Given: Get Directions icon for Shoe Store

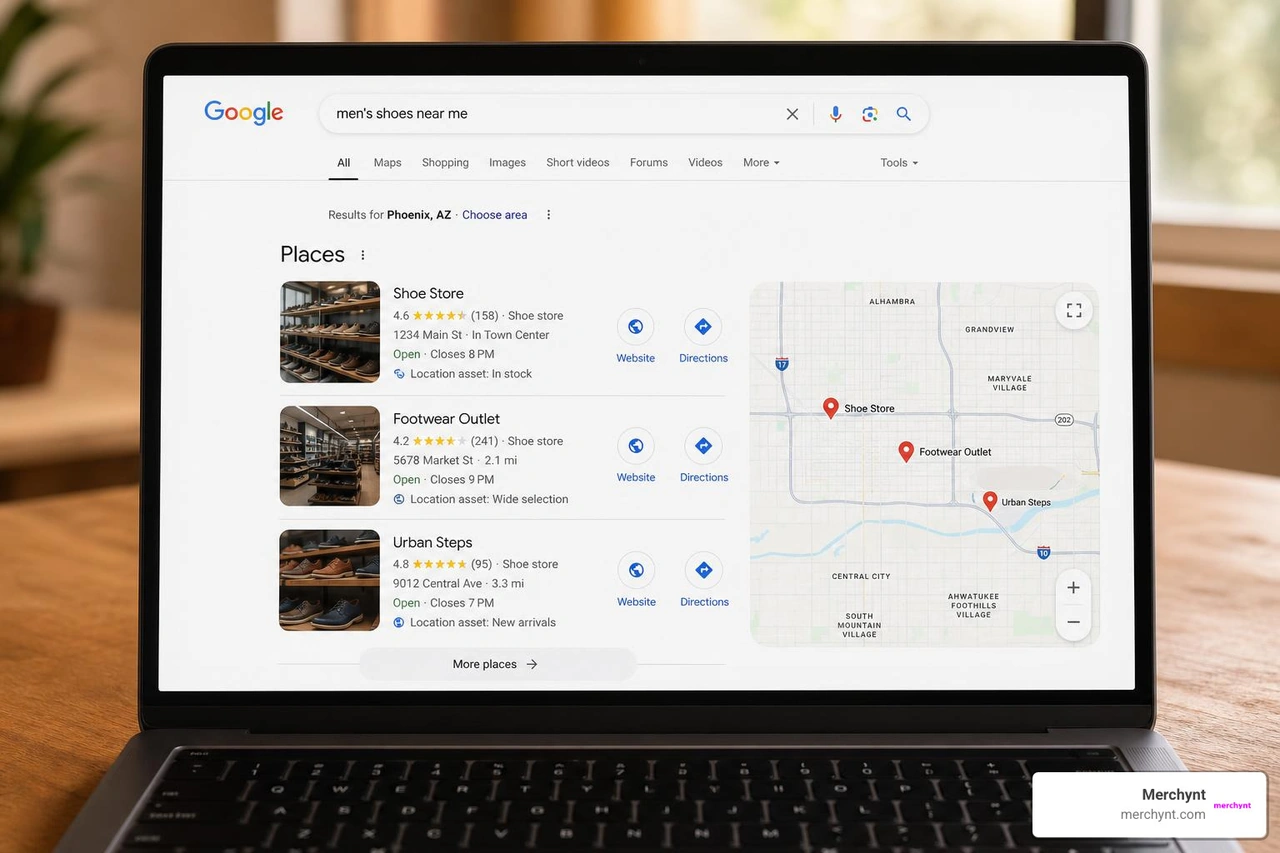Looking at the screenshot, I should (703, 326).
